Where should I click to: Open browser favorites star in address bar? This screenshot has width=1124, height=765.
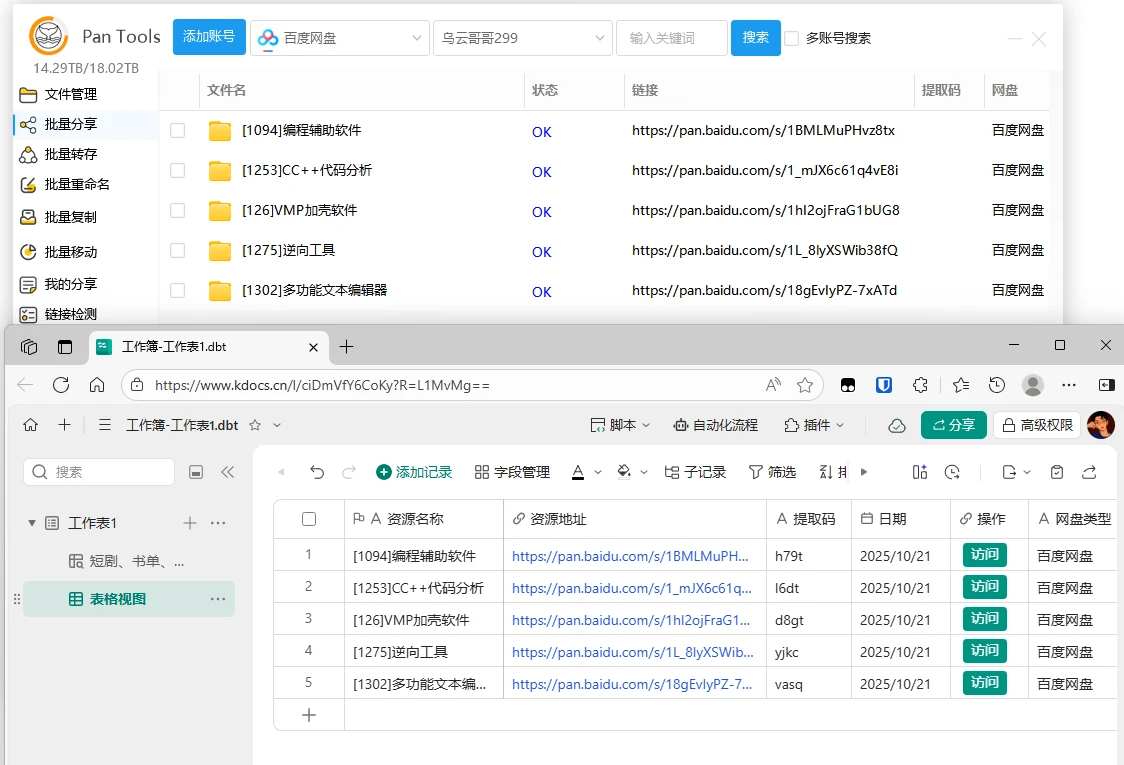(805, 385)
